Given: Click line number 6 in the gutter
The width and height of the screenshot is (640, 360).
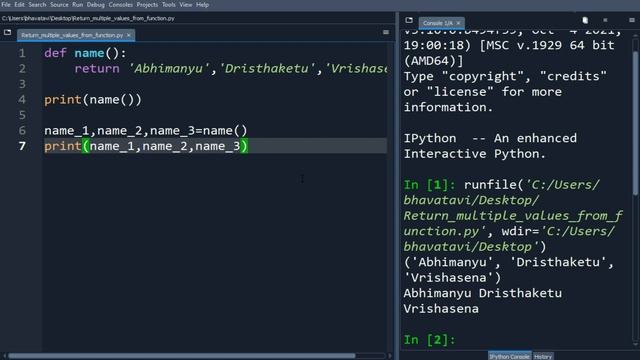Looking at the screenshot, I should (22, 131).
